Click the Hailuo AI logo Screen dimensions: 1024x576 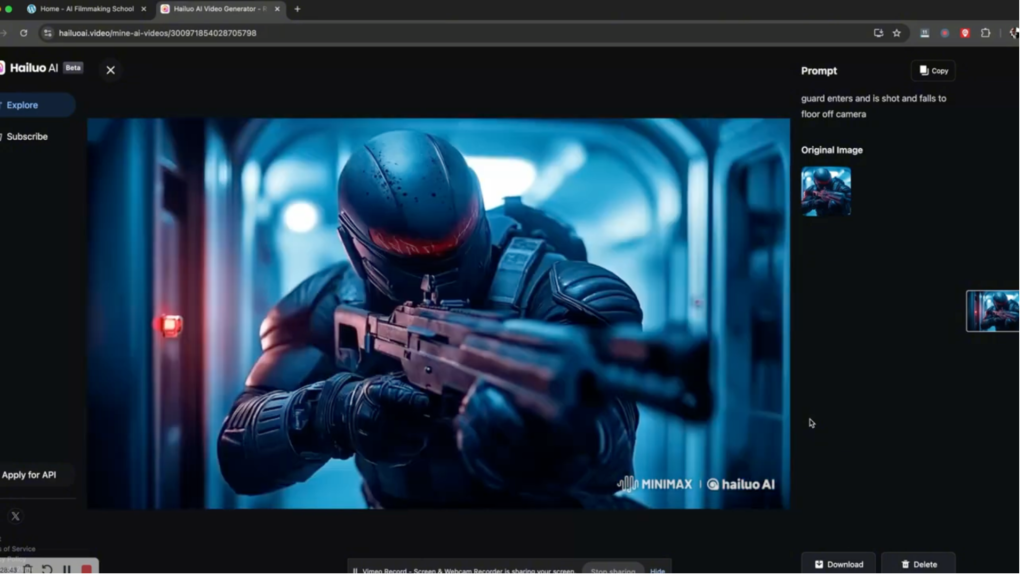[29, 68]
